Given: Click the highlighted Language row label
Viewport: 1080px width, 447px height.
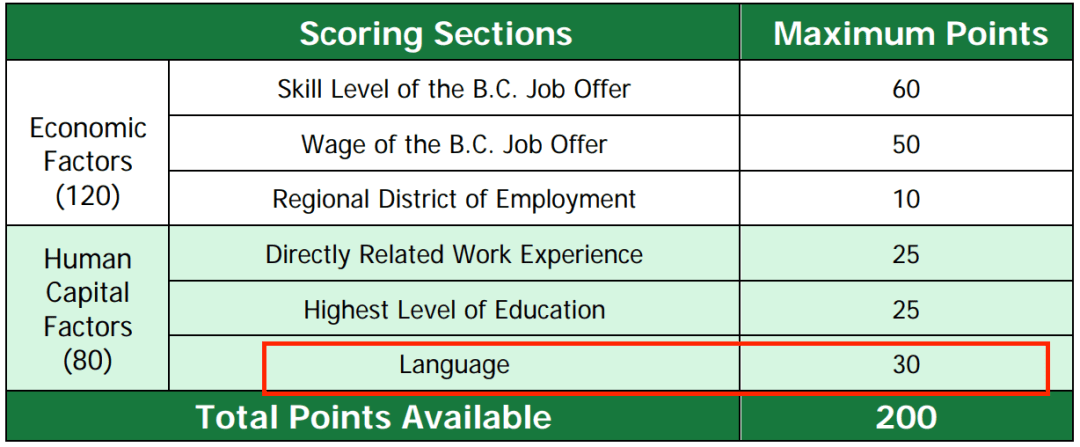Looking at the screenshot, I should pos(454,365).
